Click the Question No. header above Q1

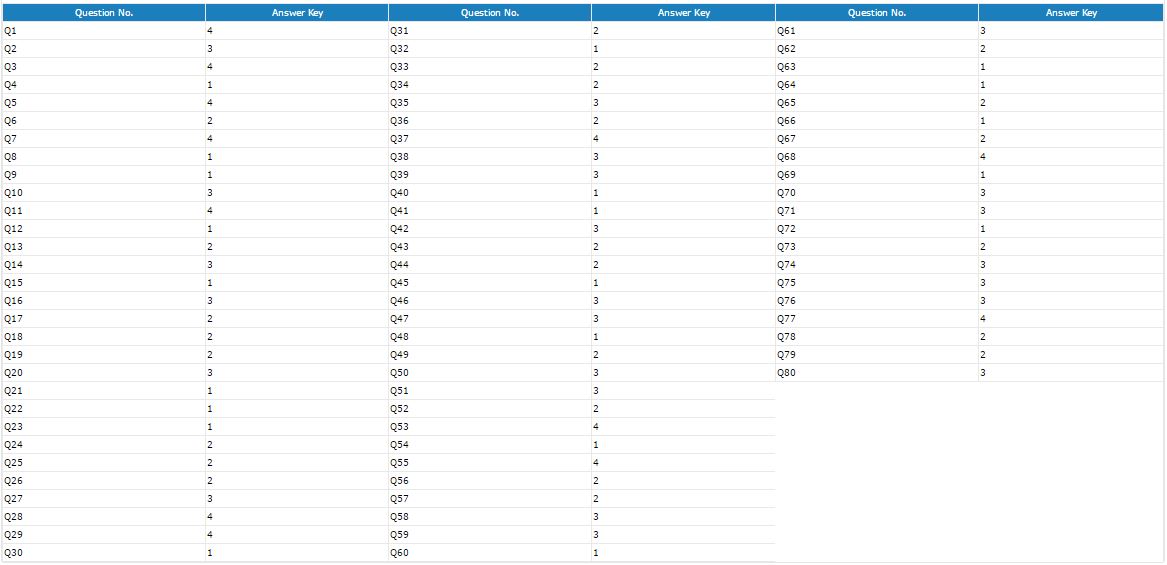pos(104,13)
